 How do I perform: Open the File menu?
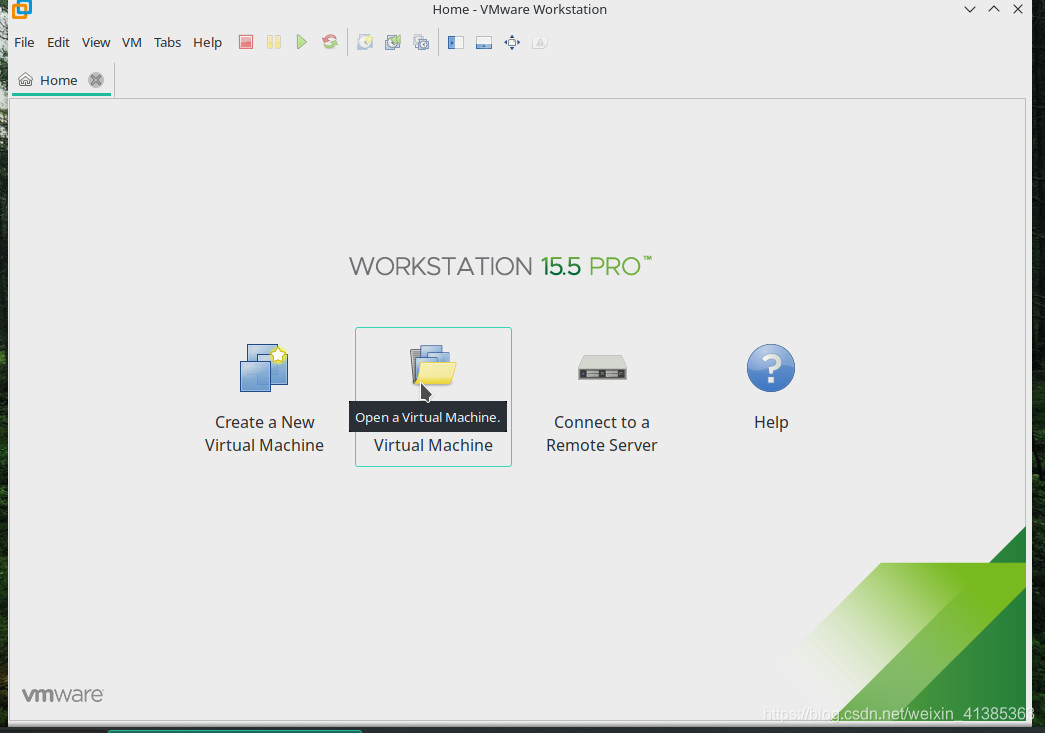click(x=24, y=43)
